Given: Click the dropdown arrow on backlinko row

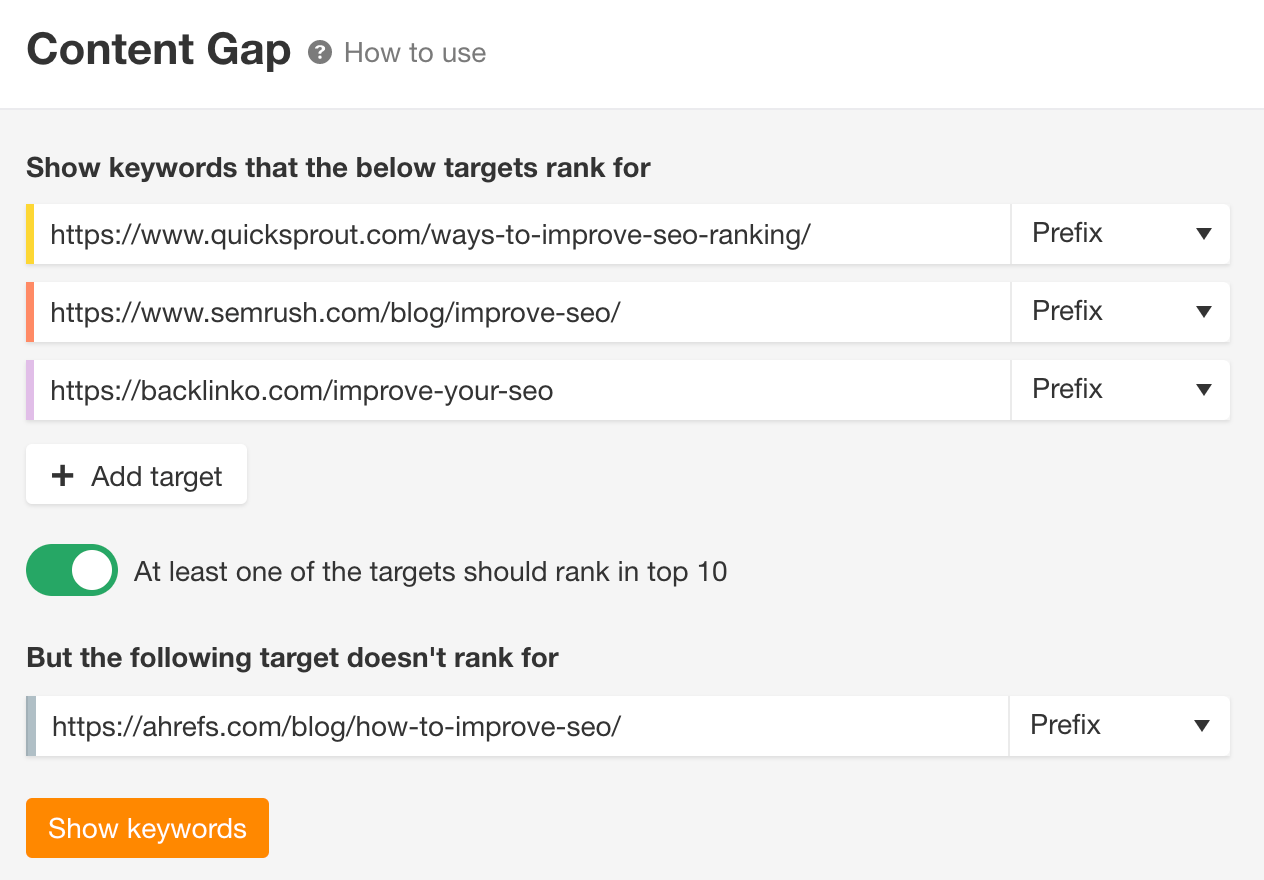Looking at the screenshot, I should pyautogui.click(x=1204, y=390).
